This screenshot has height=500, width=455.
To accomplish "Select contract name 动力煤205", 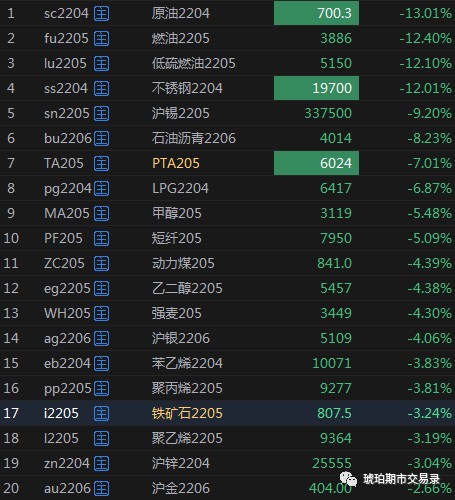I will [183, 263].
